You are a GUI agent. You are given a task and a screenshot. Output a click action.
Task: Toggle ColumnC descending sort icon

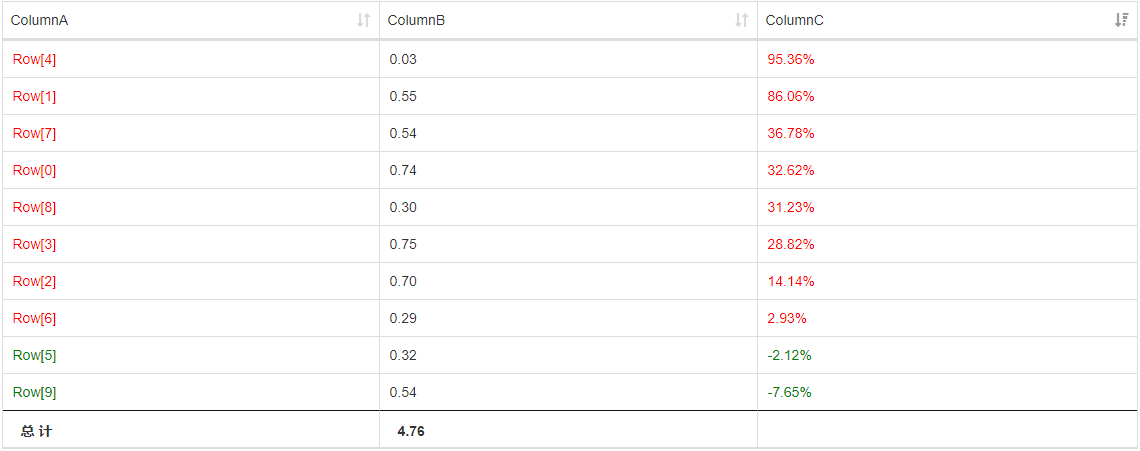click(1121, 20)
